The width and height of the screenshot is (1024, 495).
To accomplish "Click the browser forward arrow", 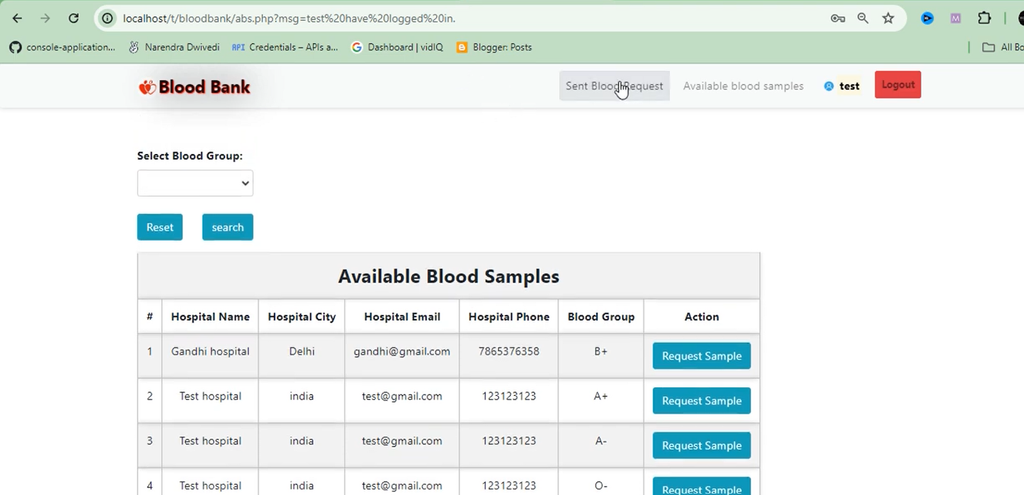I will tap(45, 18).
